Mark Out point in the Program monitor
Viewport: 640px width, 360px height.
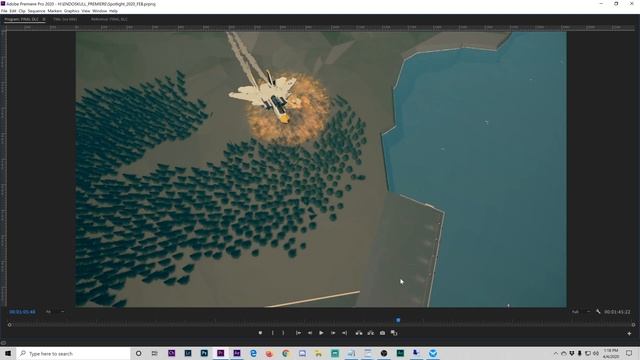point(283,333)
